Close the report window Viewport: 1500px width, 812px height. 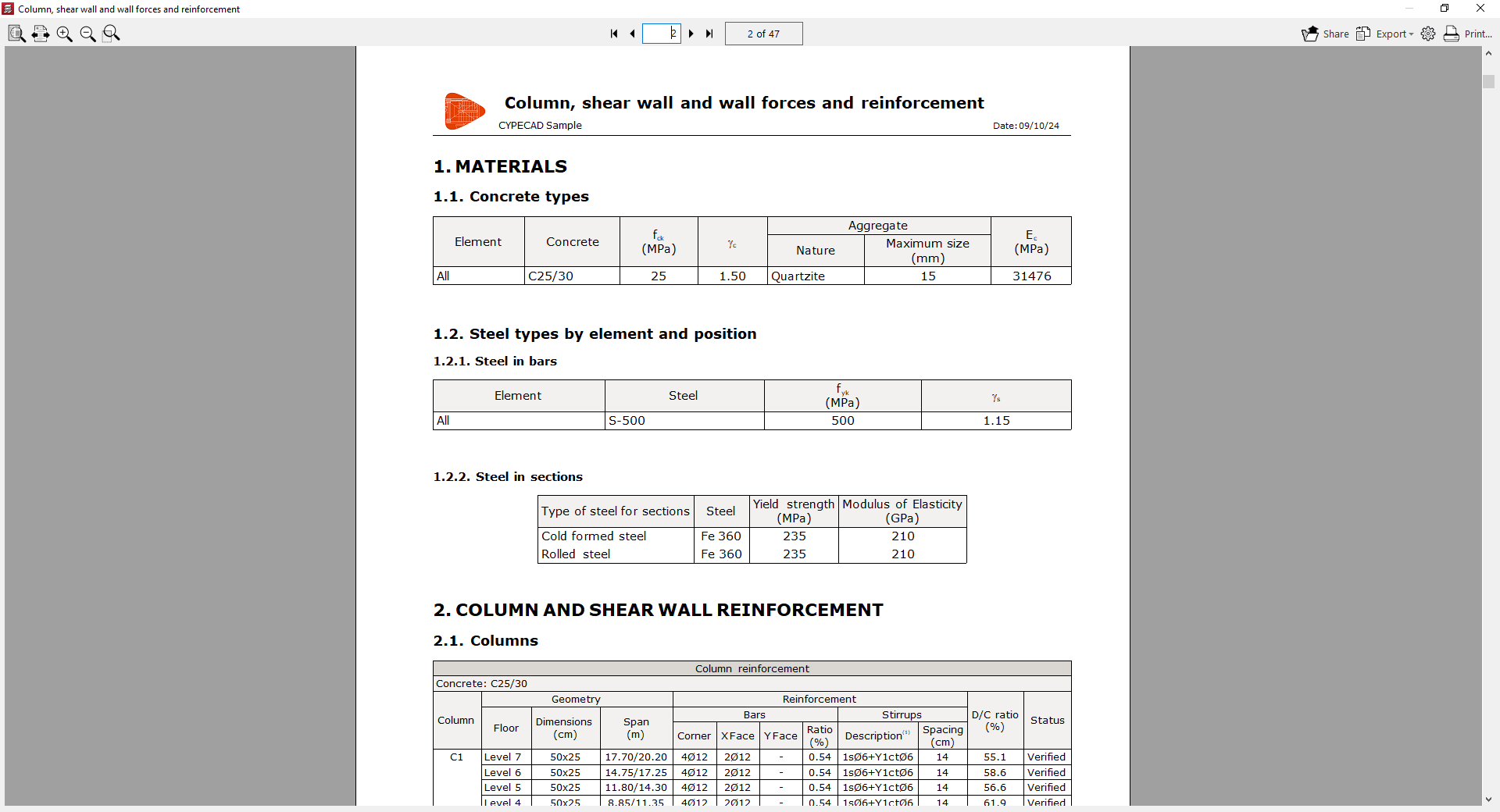(1480, 9)
